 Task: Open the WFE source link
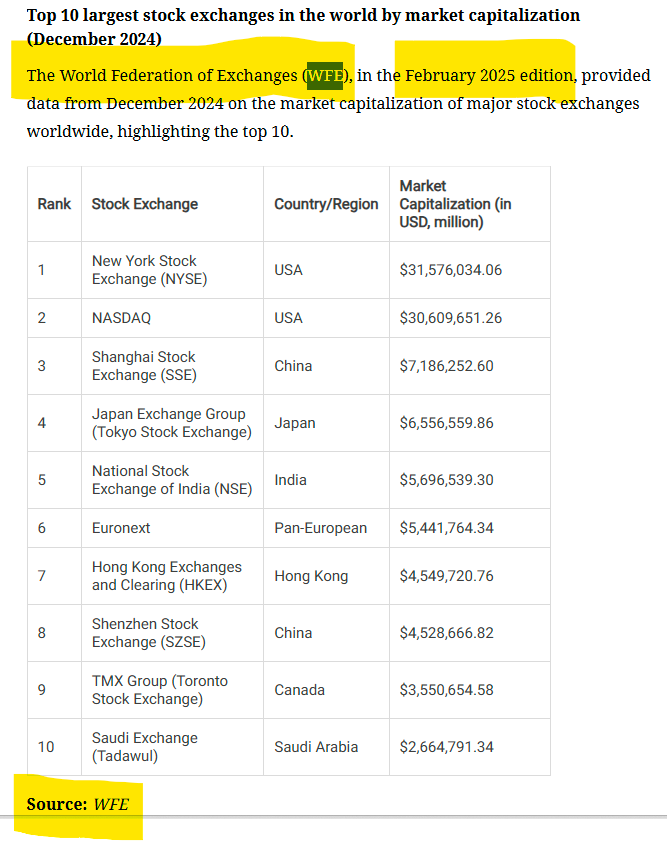coord(111,804)
